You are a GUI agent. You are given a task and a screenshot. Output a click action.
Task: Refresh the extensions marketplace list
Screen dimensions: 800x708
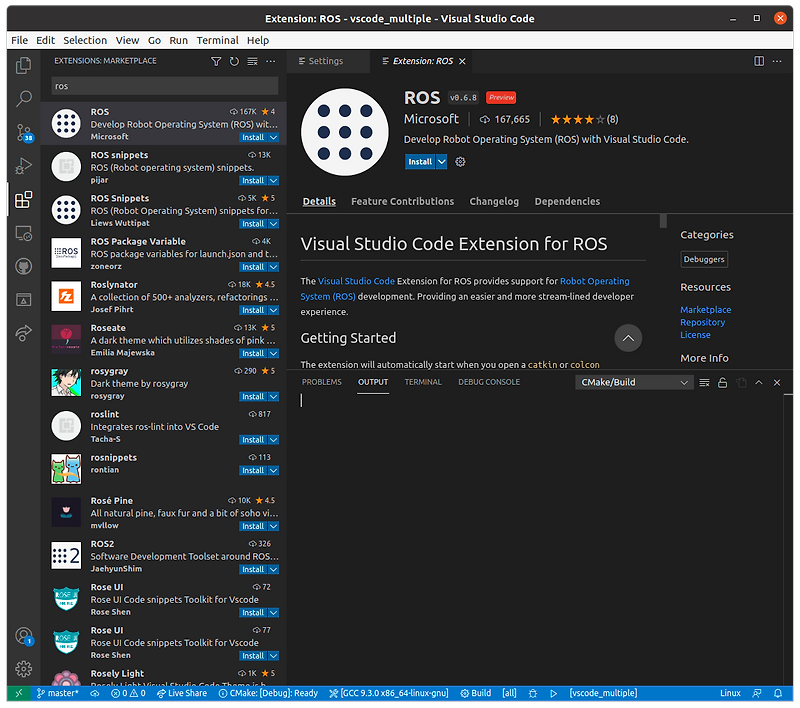click(233, 61)
